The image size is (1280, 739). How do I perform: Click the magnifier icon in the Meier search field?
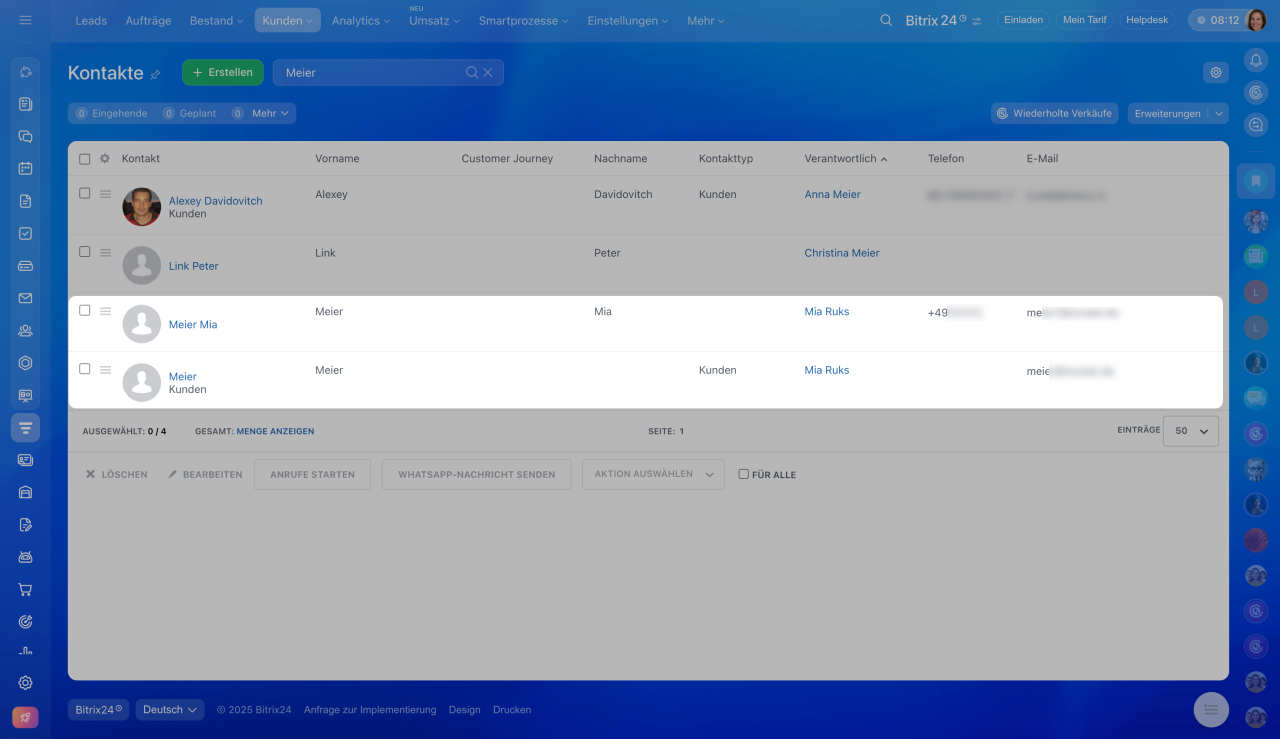[x=472, y=72]
